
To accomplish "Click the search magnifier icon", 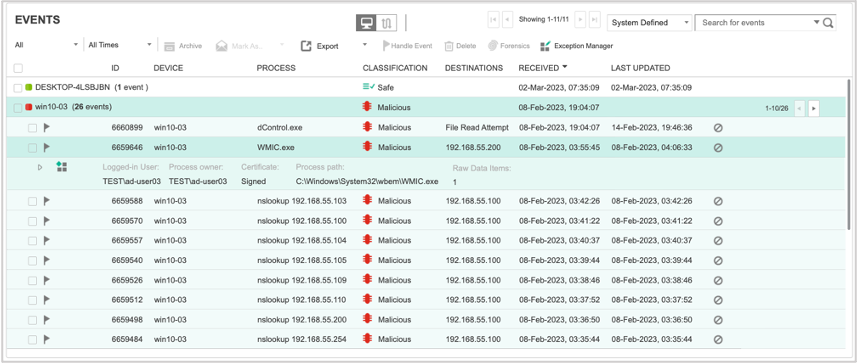I will (x=828, y=23).
